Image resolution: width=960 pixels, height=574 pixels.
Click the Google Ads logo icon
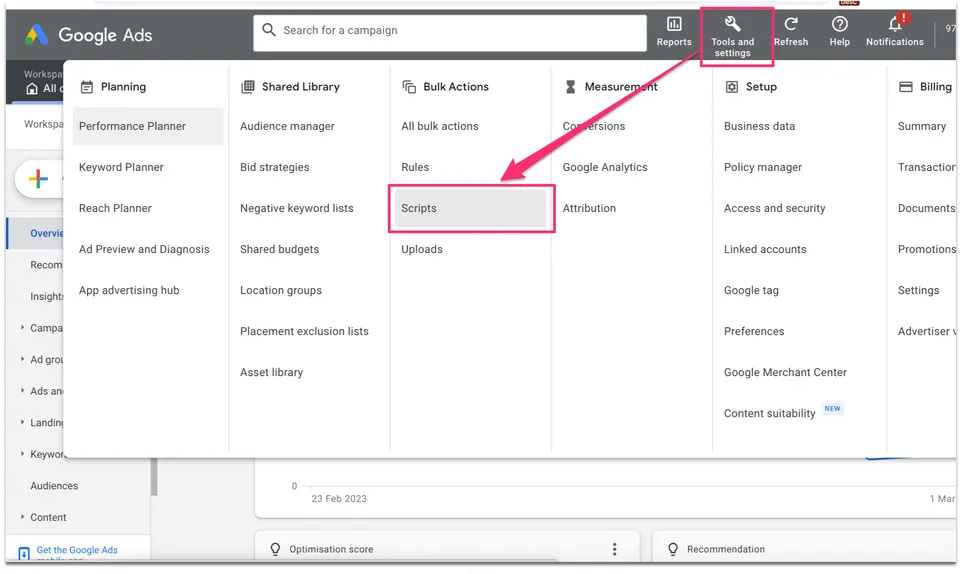(x=37, y=35)
